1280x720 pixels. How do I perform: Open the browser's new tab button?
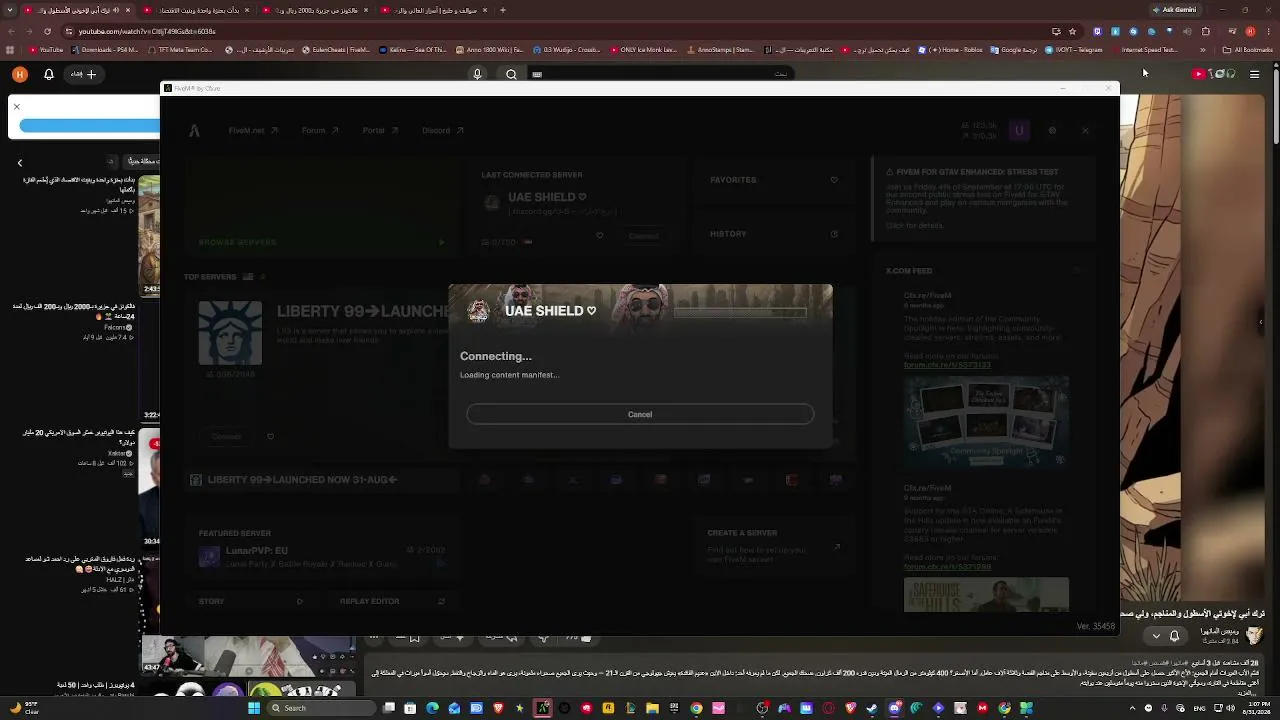click(x=502, y=10)
